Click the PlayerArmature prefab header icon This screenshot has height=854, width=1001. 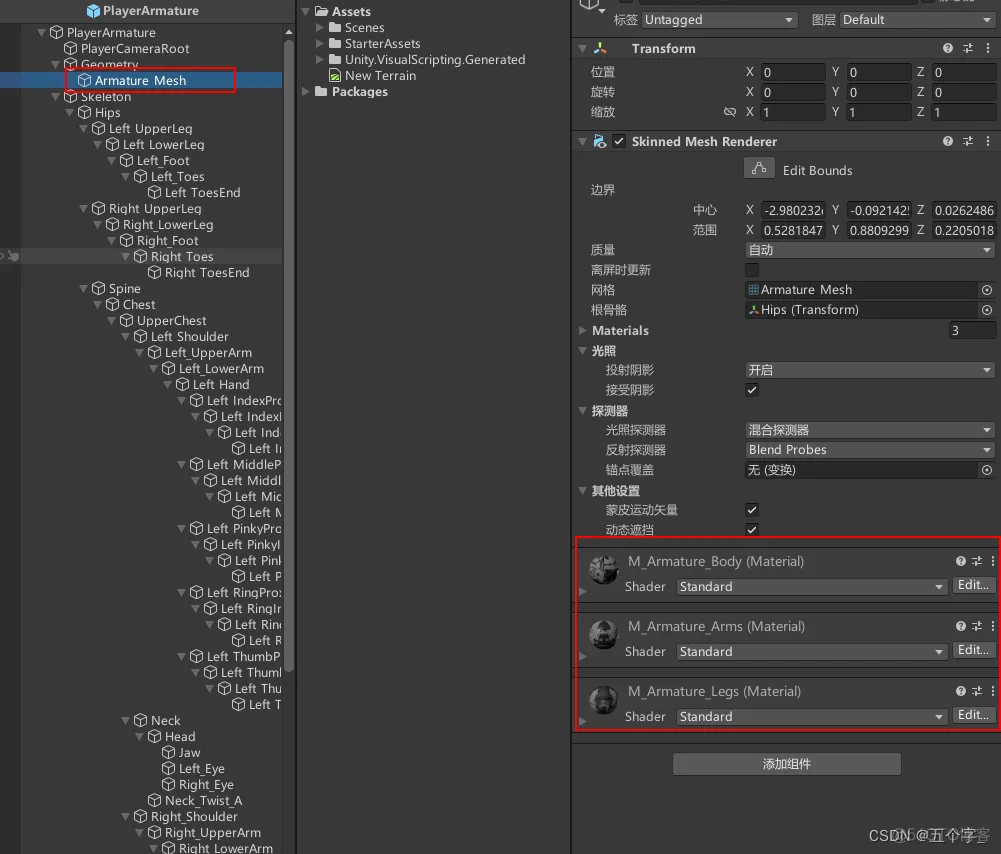(93, 11)
